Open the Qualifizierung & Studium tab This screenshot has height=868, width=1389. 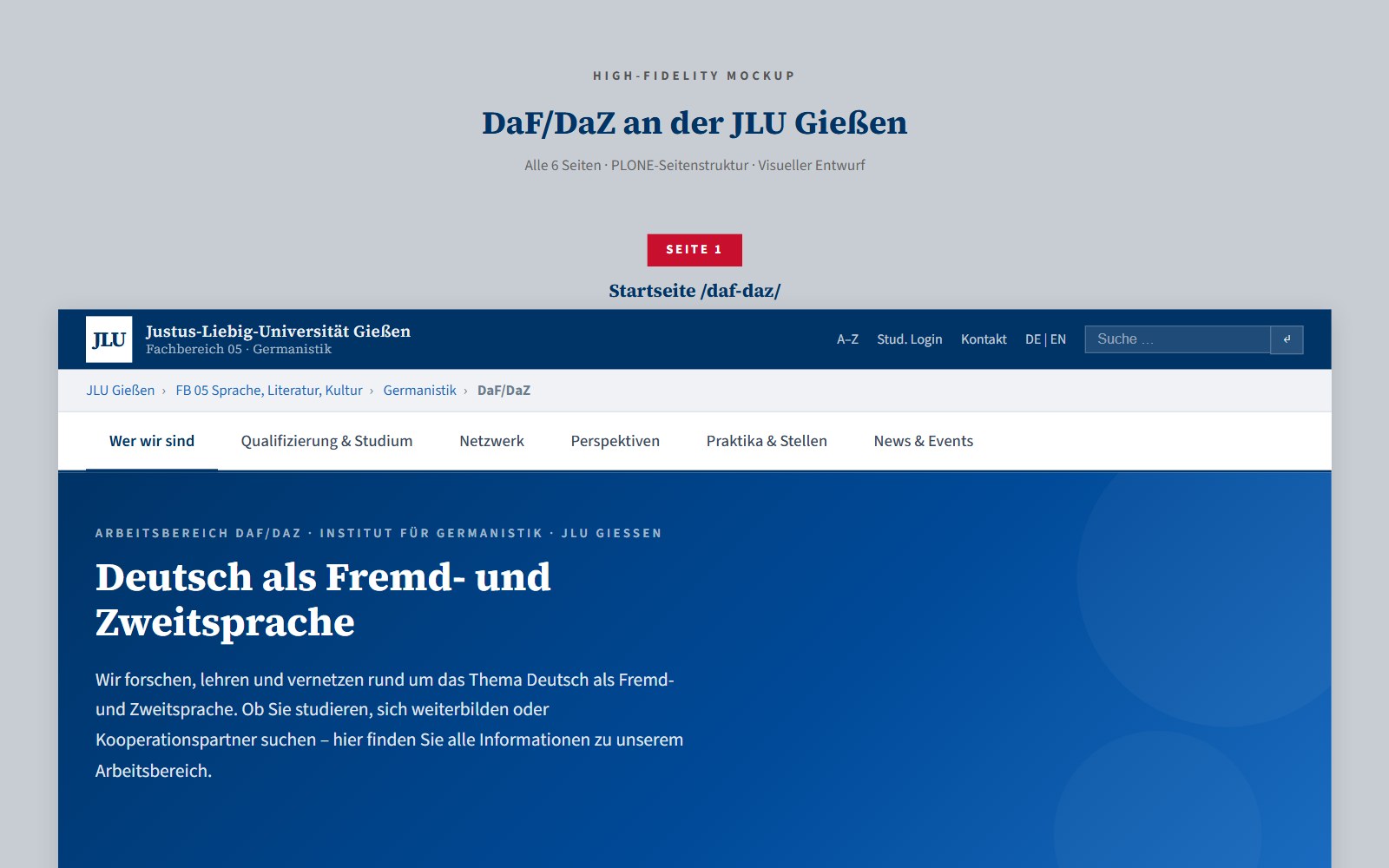click(326, 441)
